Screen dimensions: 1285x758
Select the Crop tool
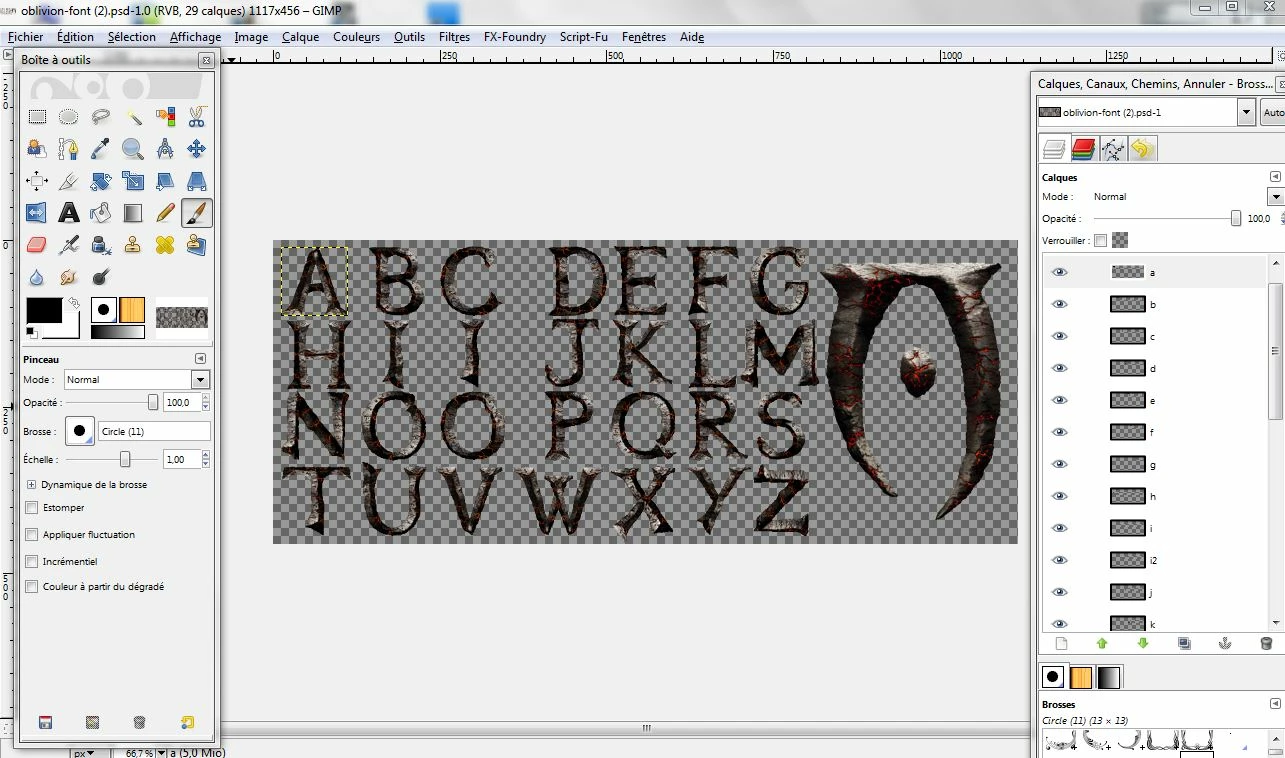[x=68, y=181]
